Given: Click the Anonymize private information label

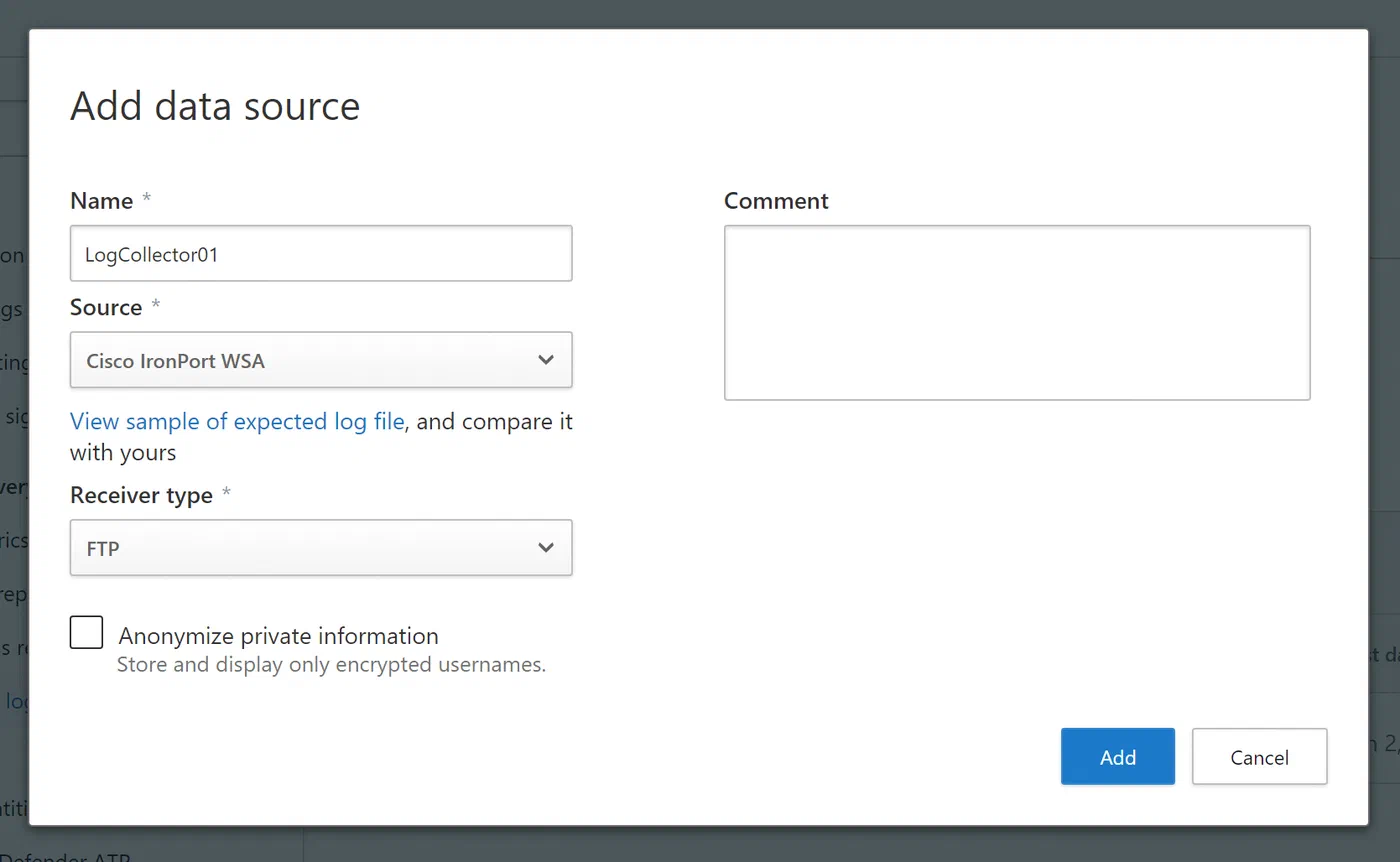Looking at the screenshot, I should coord(279,636).
